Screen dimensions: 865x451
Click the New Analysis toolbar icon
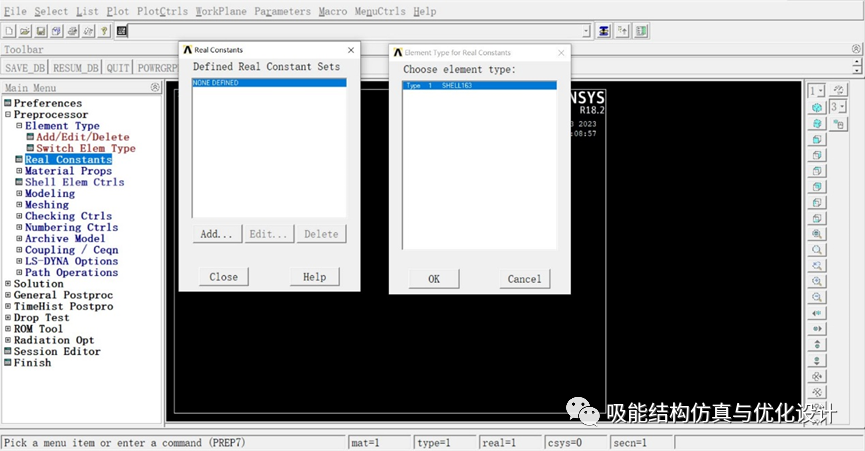click(9, 31)
